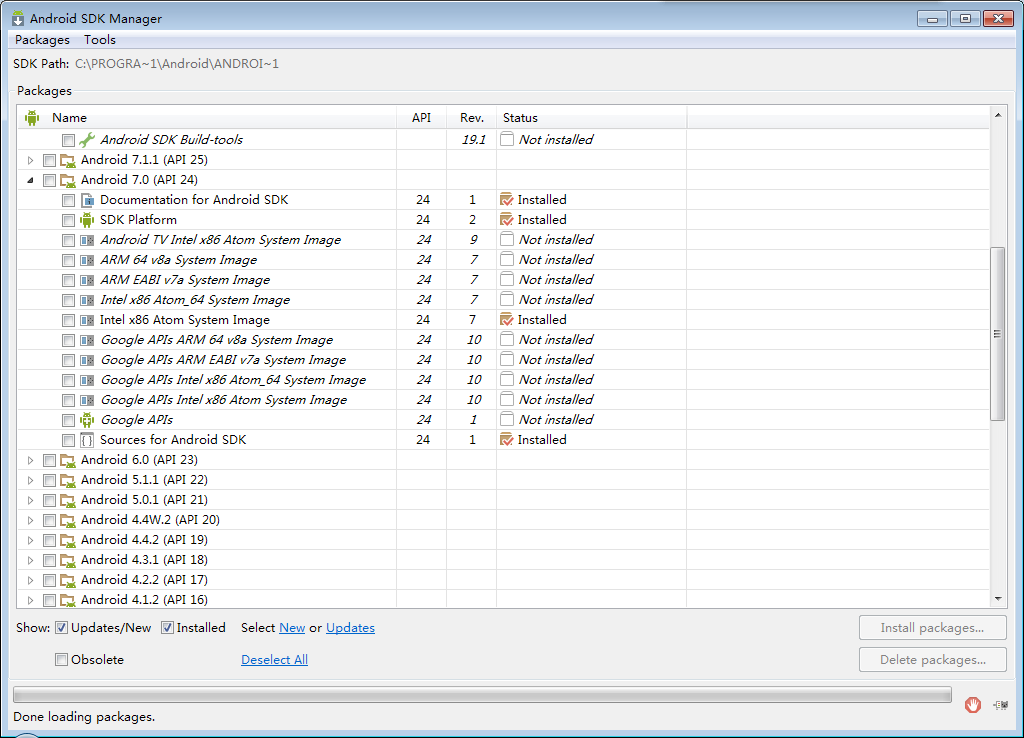Collapse the Android 7.0 (API 24) node
Viewport: 1024px width, 738px height.
30,180
